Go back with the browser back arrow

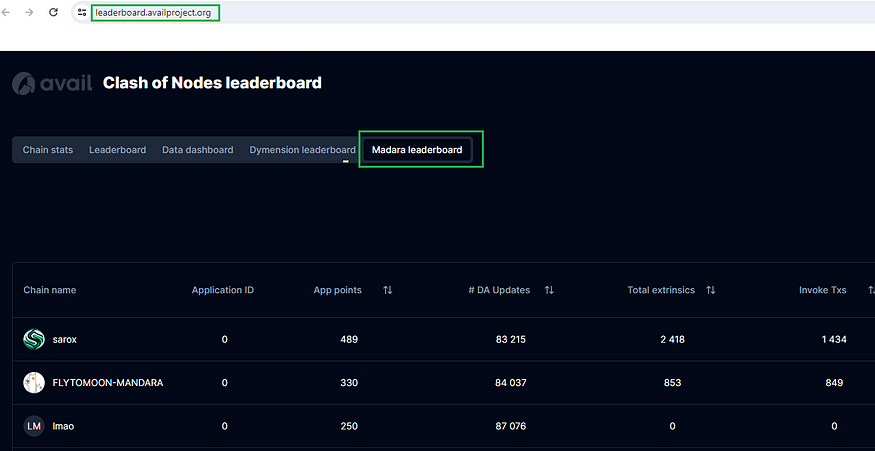6,12
